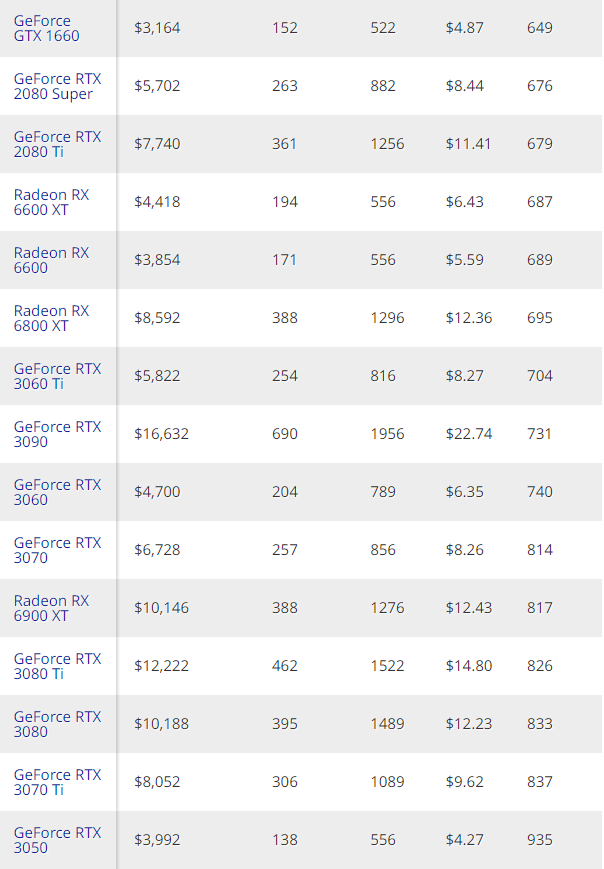Image resolution: width=604 pixels, height=869 pixels.
Task: Open the Radeon RX 6800 XT link
Action: (51, 318)
